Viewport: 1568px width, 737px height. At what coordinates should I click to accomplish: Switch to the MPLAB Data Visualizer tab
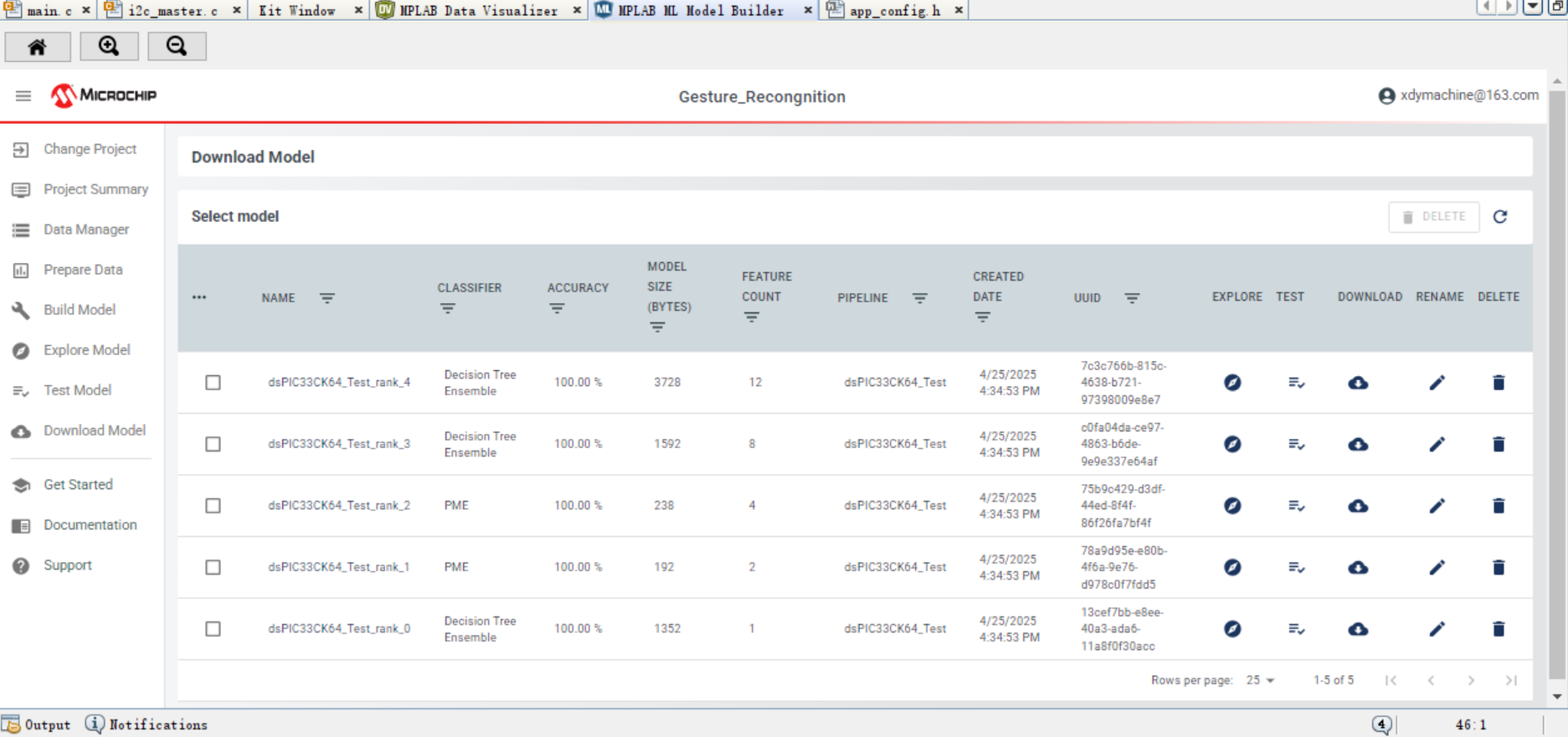(x=478, y=10)
